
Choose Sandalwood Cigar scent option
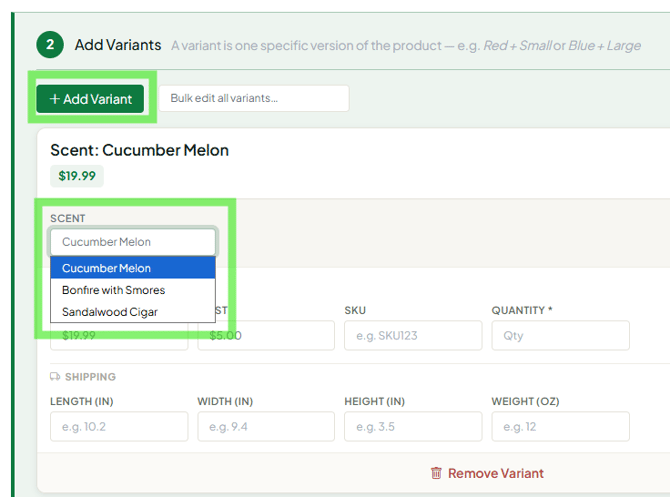(133, 312)
